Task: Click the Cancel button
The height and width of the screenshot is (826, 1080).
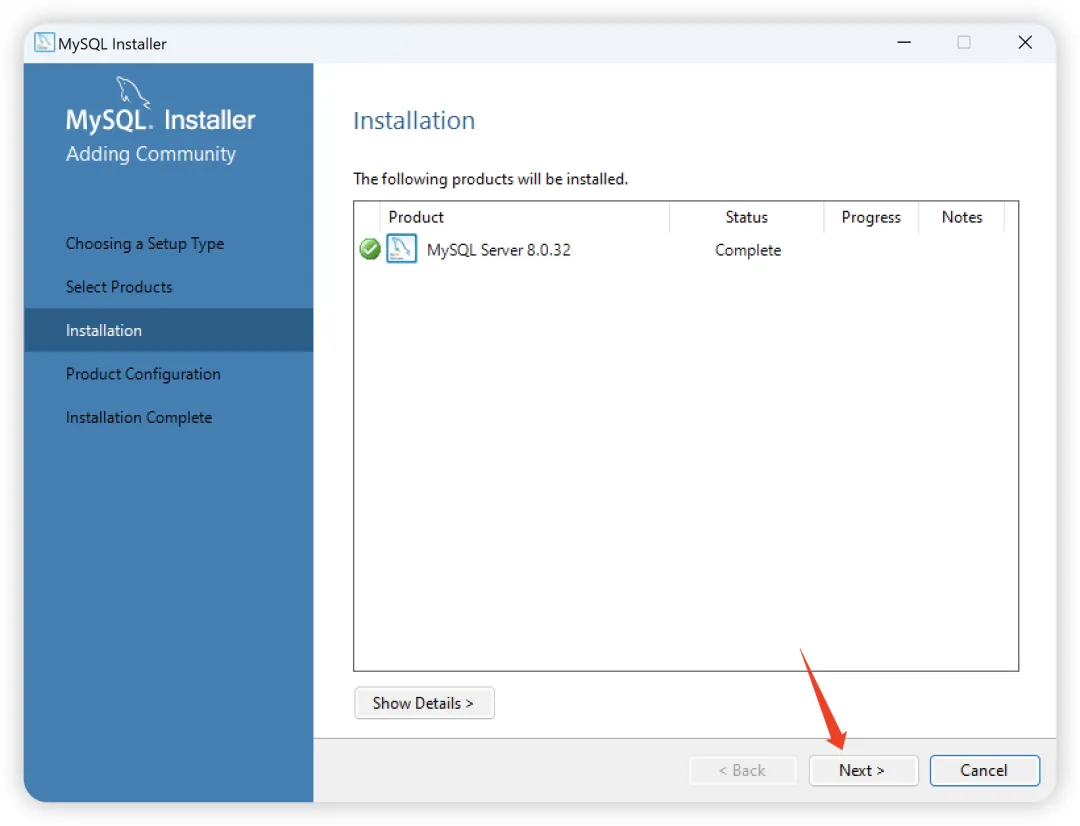Action: coord(984,770)
